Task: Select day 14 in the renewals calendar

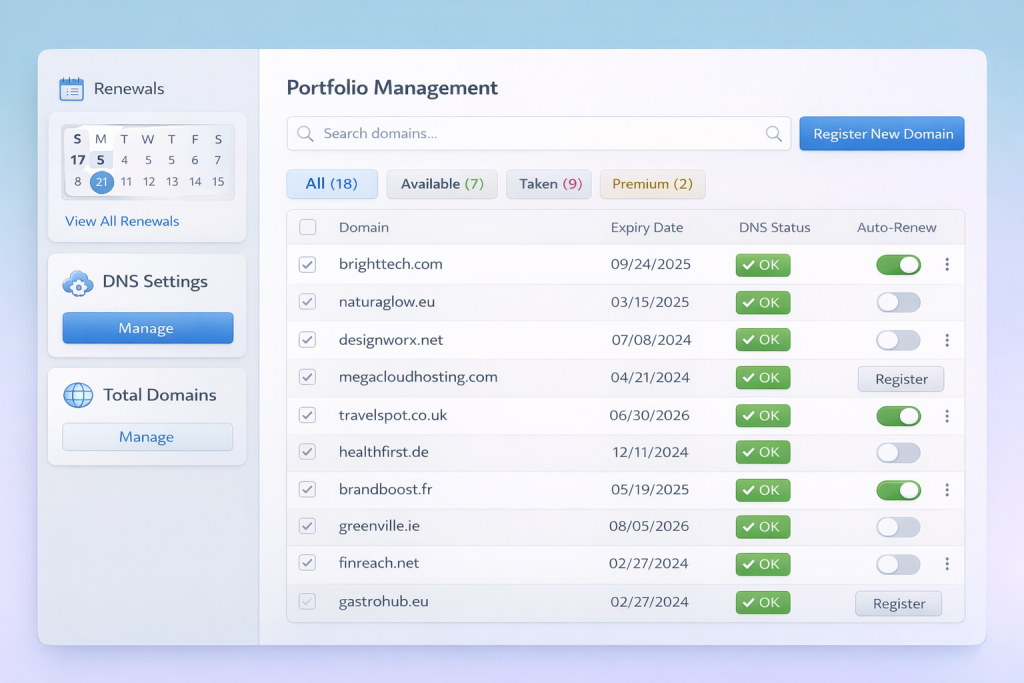Action: click(195, 182)
